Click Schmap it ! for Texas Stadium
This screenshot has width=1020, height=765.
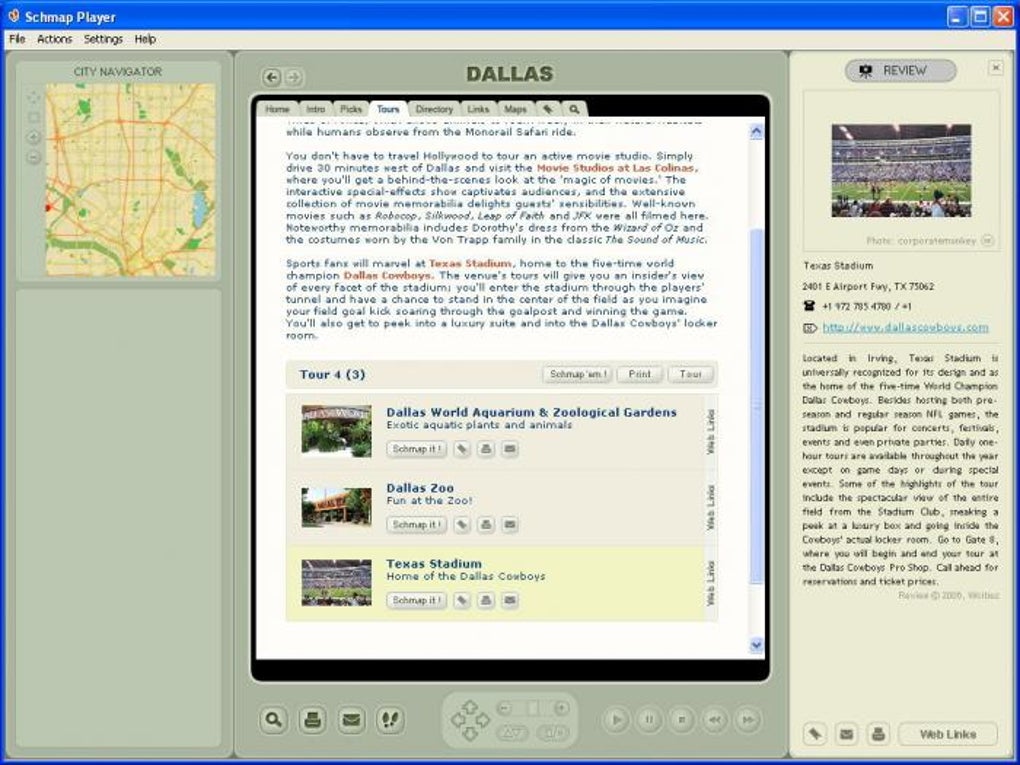coord(416,600)
